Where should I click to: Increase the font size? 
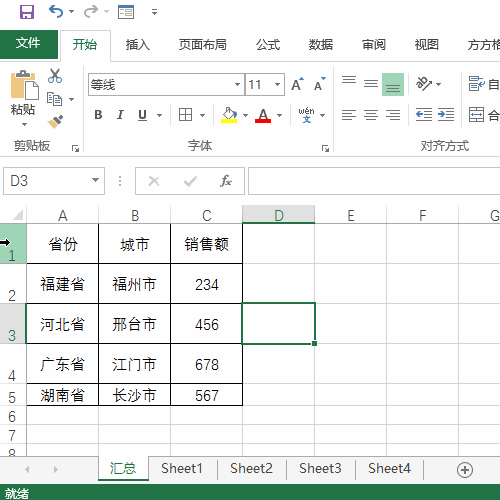(x=297, y=84)
